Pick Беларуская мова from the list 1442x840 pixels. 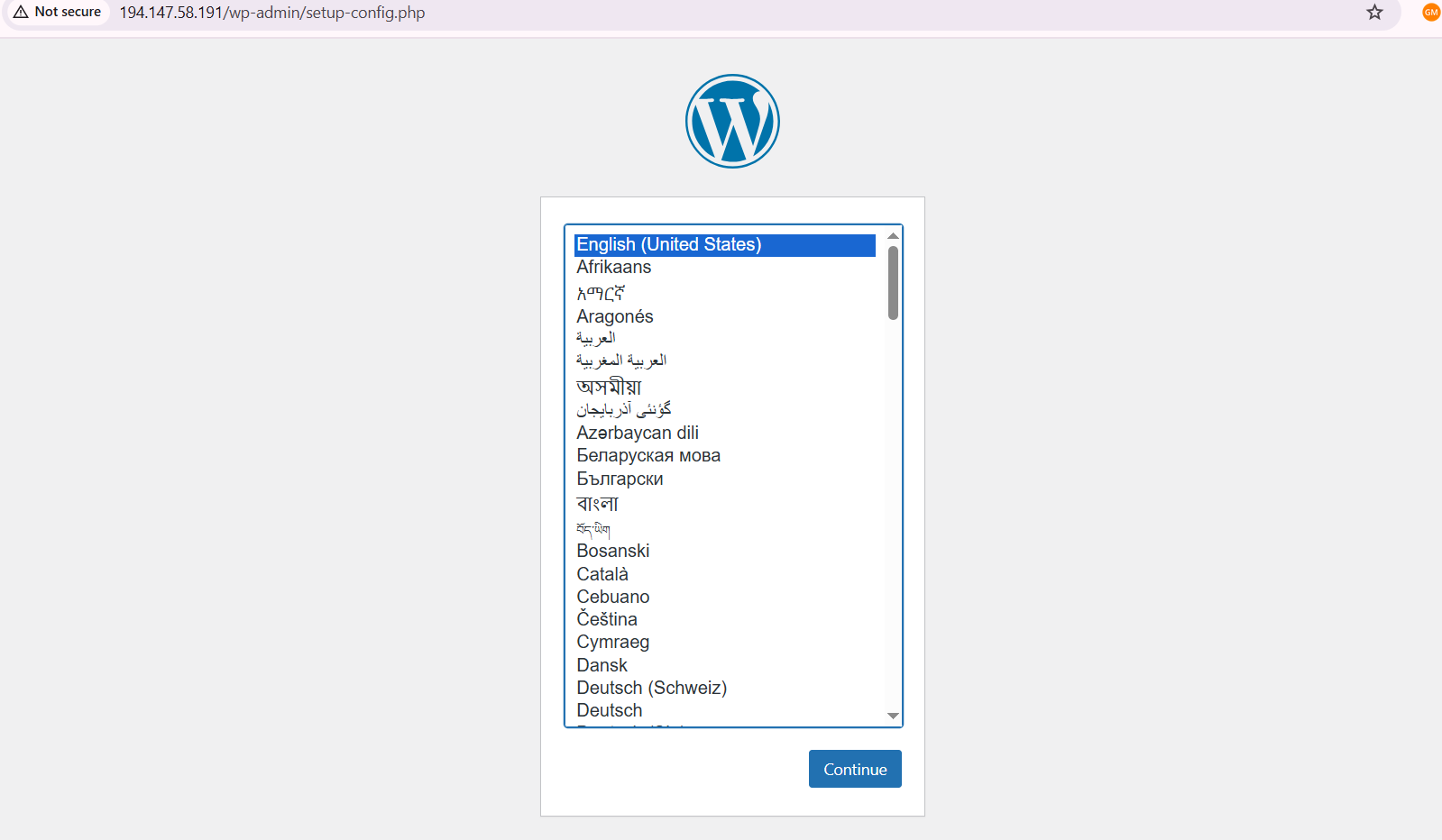(x=725, y=456)
